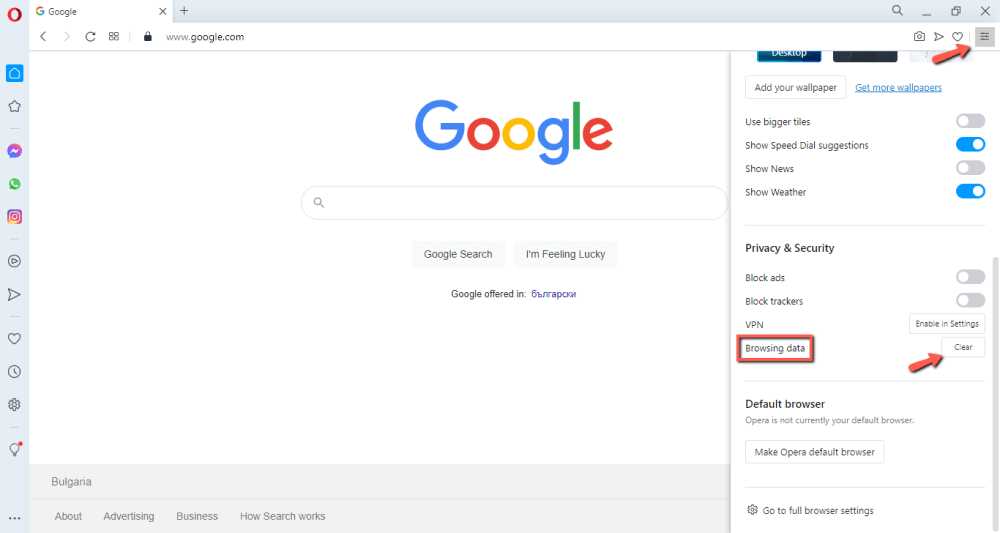This screenshot has width=1000, height=533.
Task: Click the www.google.com address bar
Action: click(x=205, y=37)
